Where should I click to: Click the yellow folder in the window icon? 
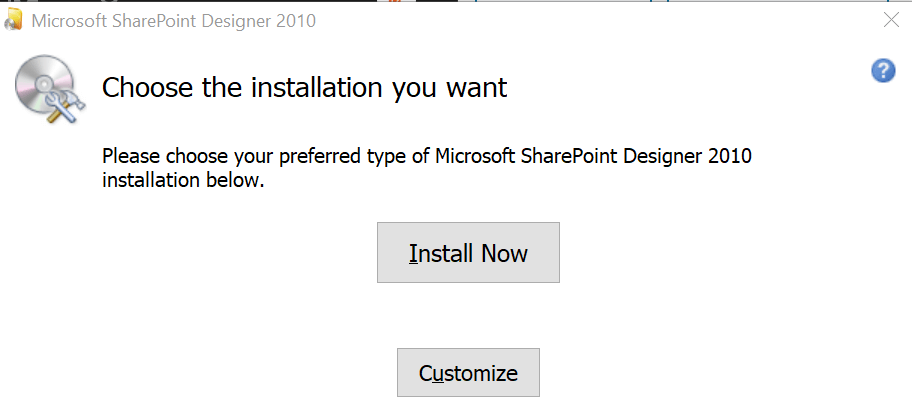15,19
